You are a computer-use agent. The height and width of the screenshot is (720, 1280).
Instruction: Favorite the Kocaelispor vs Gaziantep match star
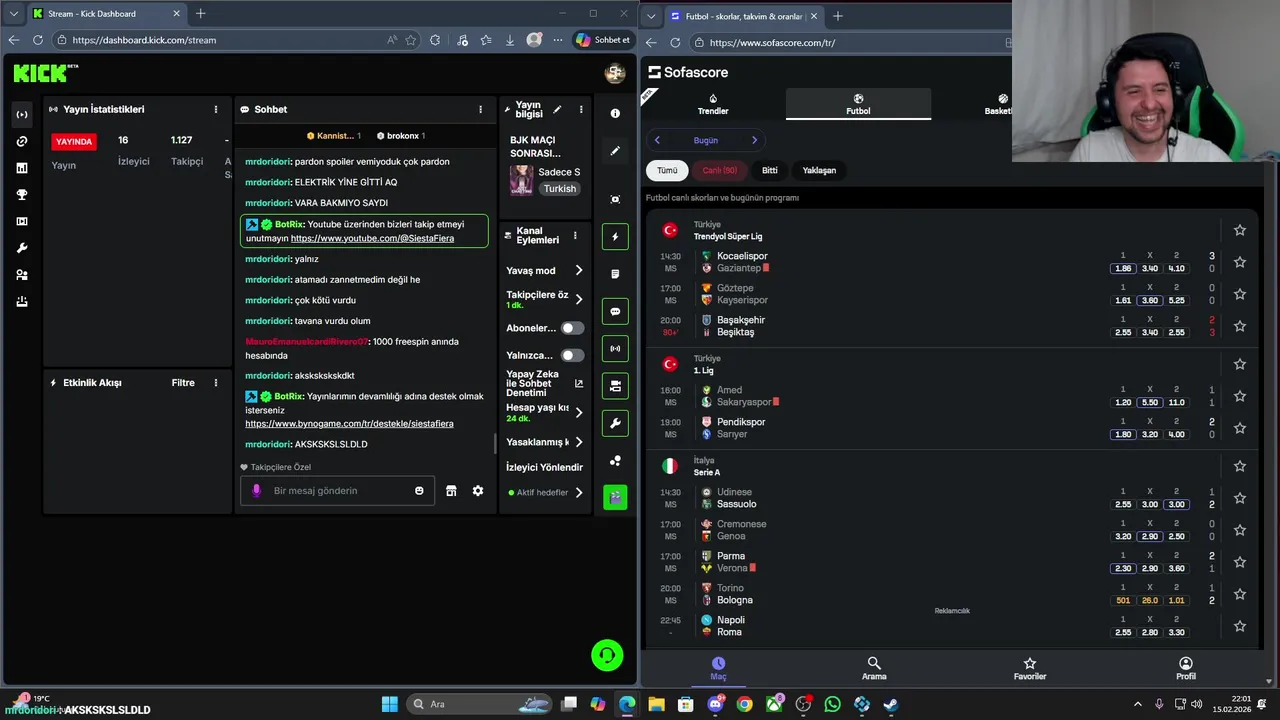[1240, 262]
